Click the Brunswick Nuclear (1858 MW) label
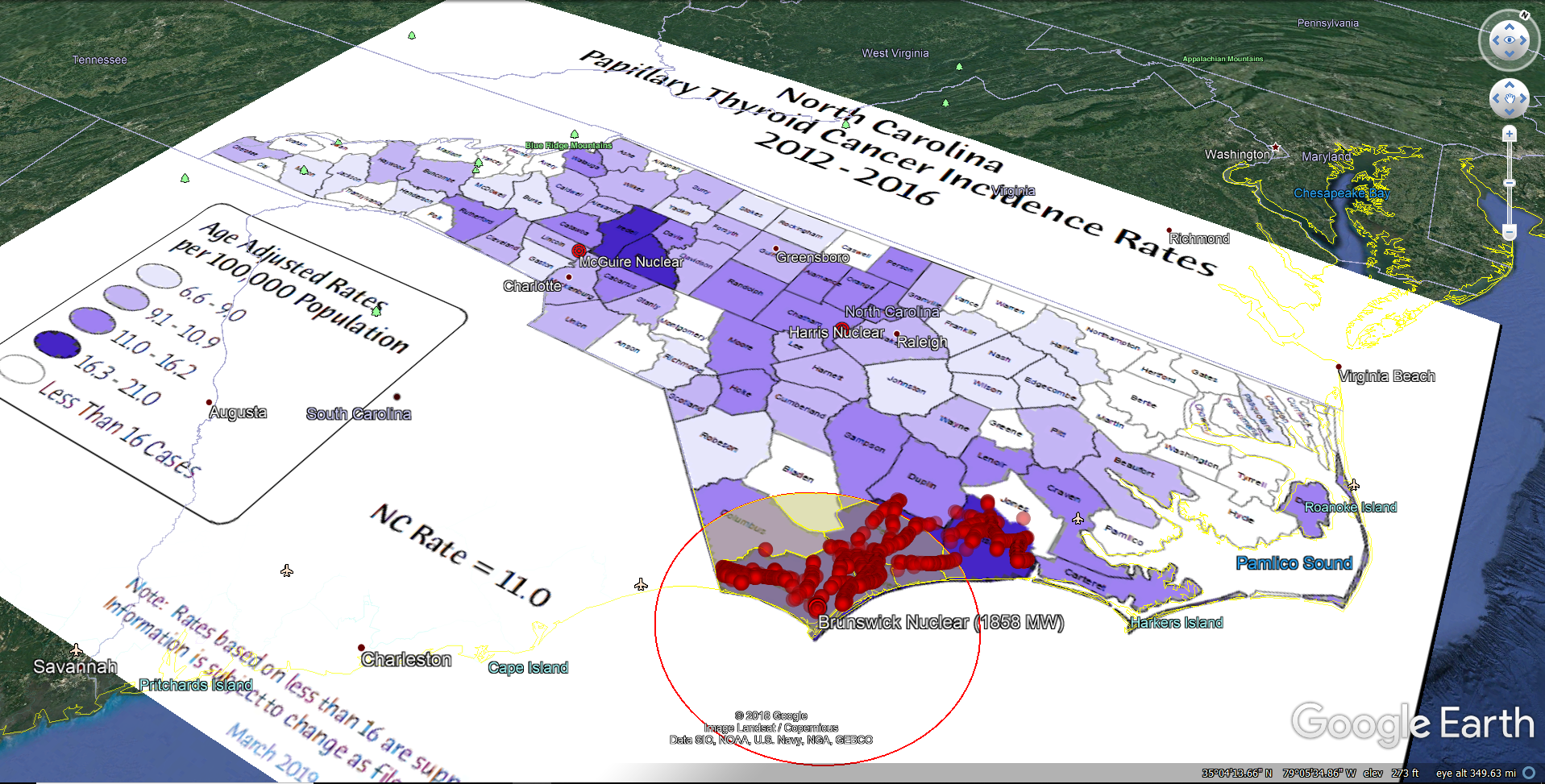1545x784 pixels. click(941, 622)
